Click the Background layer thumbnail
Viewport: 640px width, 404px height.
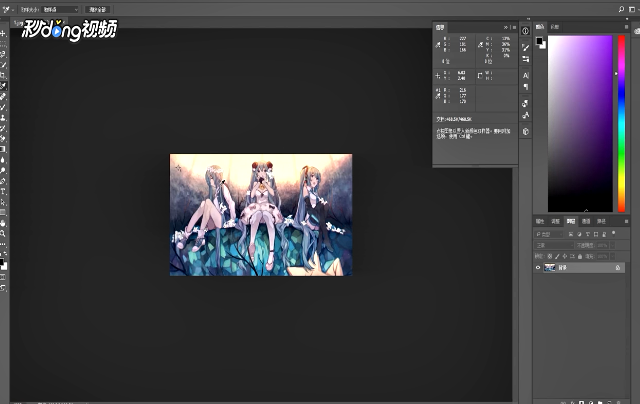[x=550, y=268]
